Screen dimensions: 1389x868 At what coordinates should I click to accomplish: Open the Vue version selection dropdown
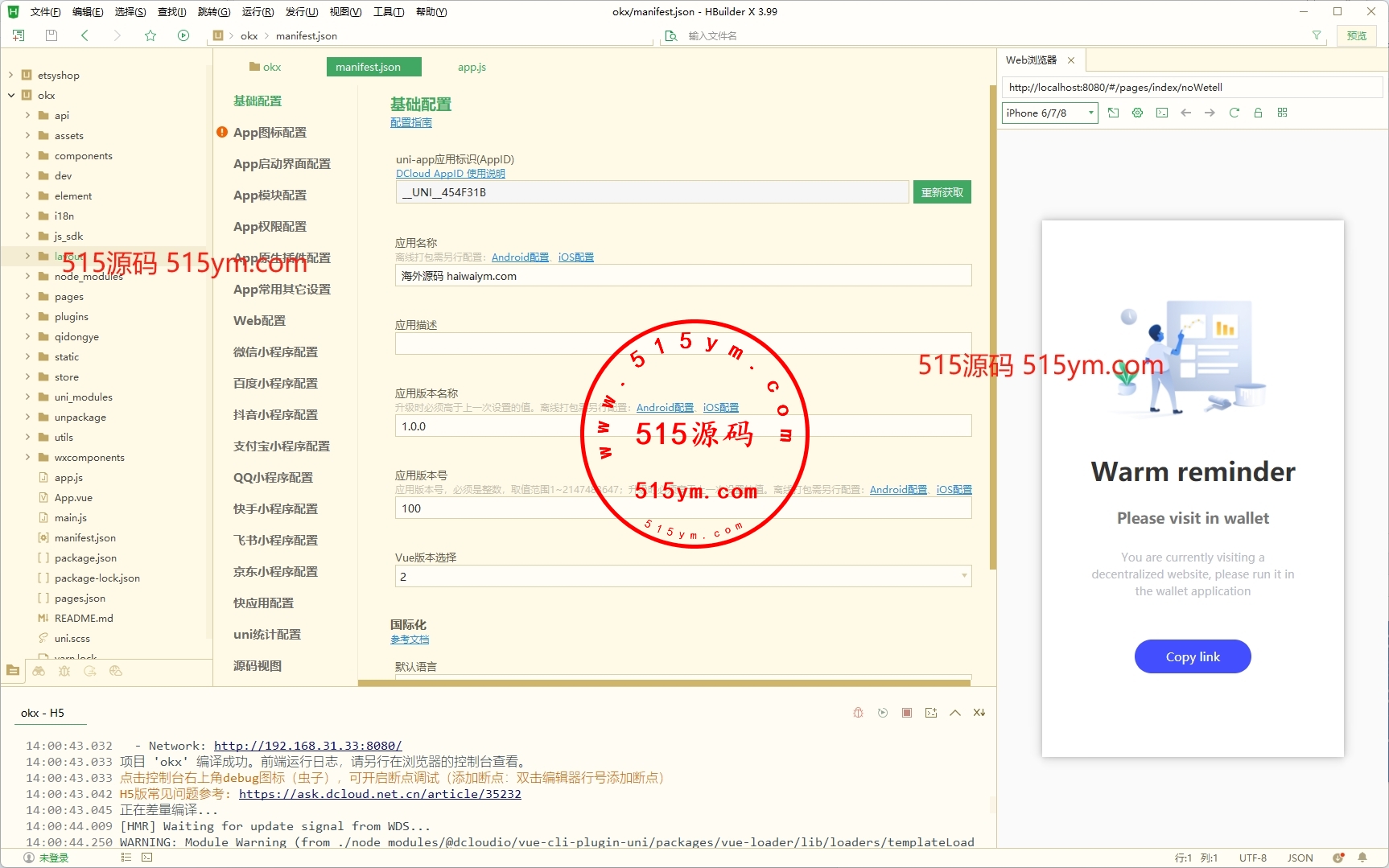(682, 577)
